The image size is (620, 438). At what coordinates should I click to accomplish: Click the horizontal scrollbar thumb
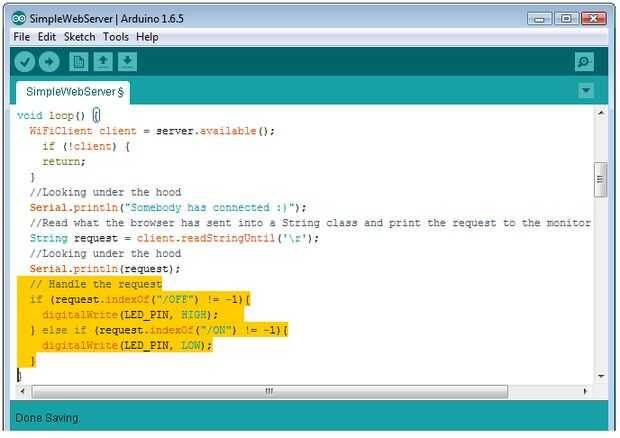[x=270, y=391]
